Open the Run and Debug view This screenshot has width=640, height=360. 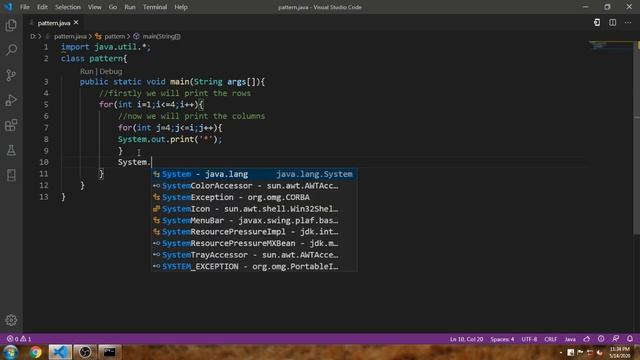11,100
